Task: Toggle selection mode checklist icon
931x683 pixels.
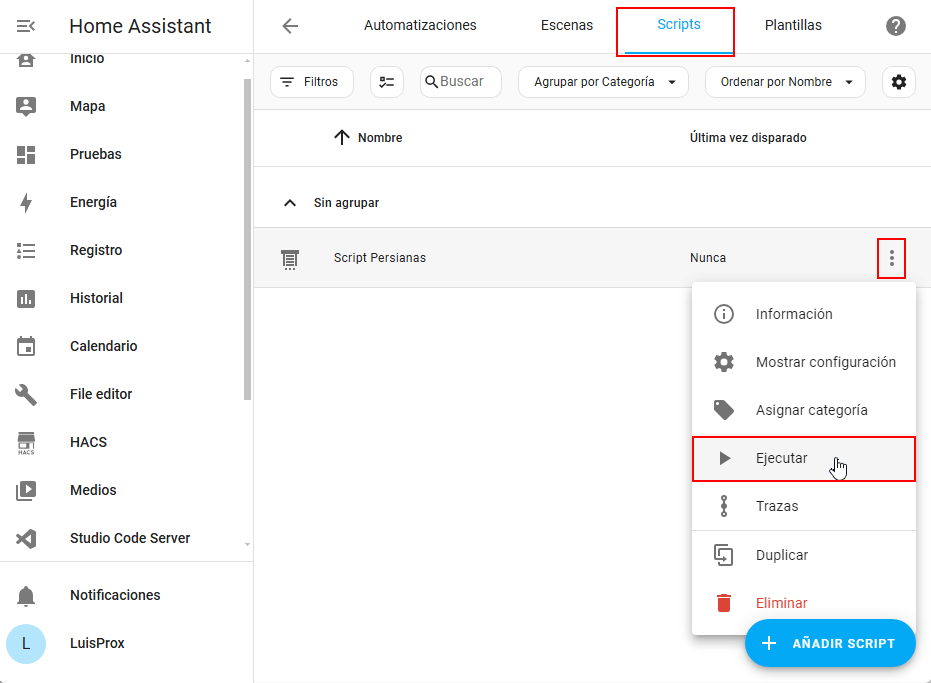Action: (x=387, y=82)
